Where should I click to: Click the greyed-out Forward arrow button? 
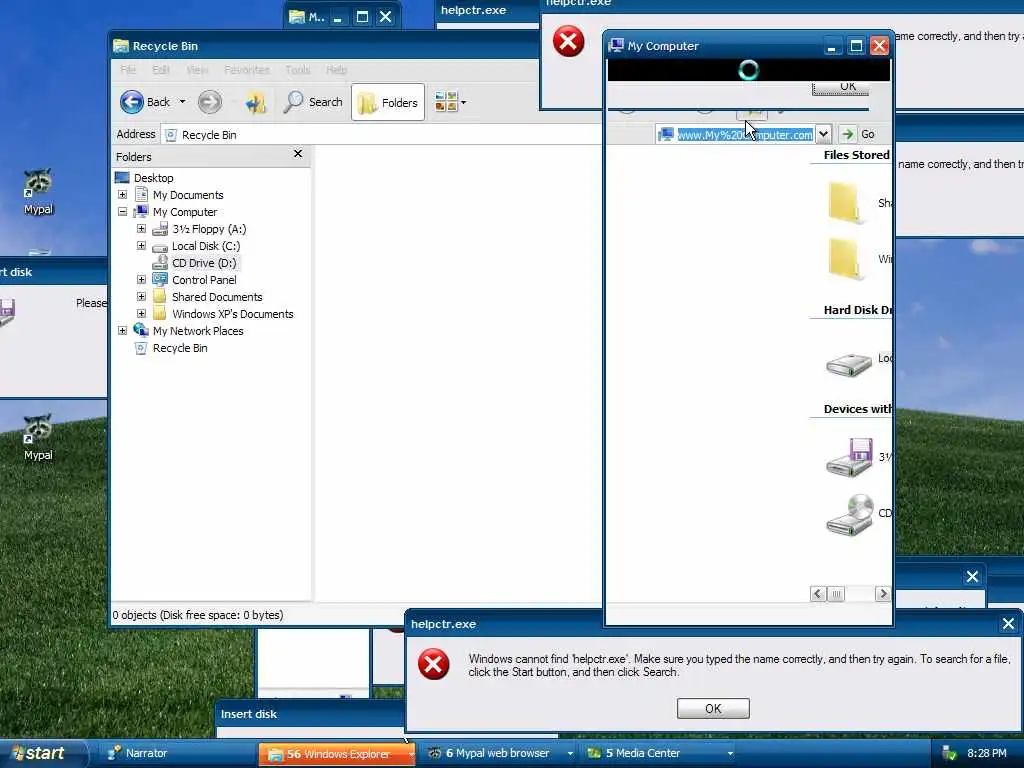[x=210, y=102]
